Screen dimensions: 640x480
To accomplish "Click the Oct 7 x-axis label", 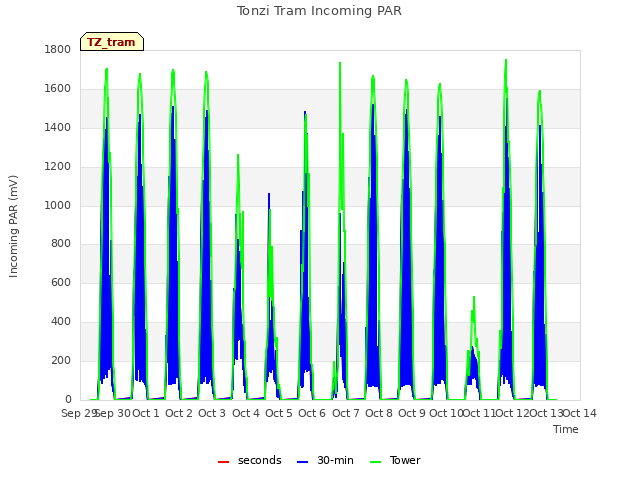I will [346, 413].
